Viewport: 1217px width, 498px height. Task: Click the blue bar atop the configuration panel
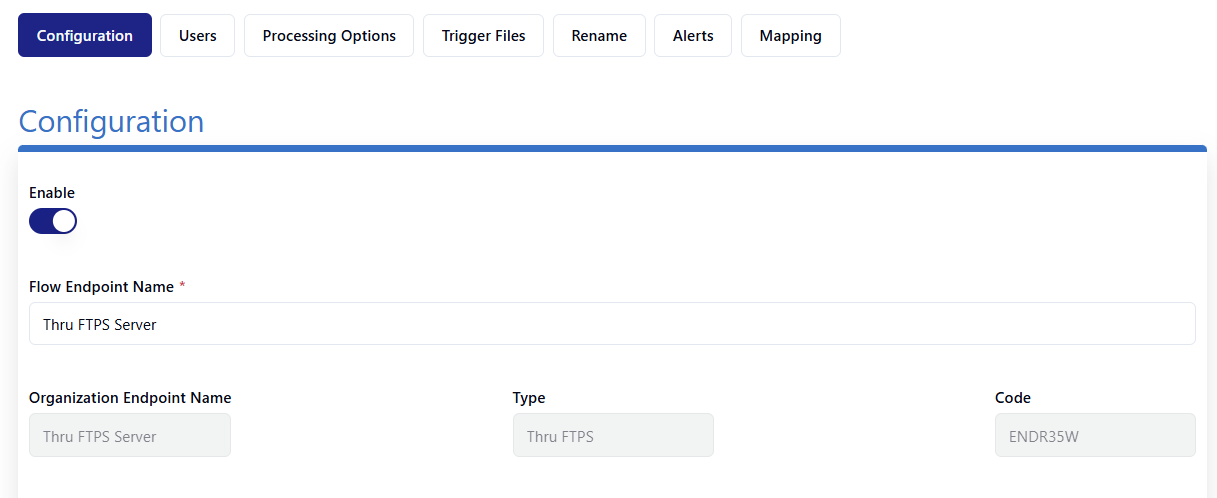click(x=612, y=148)
